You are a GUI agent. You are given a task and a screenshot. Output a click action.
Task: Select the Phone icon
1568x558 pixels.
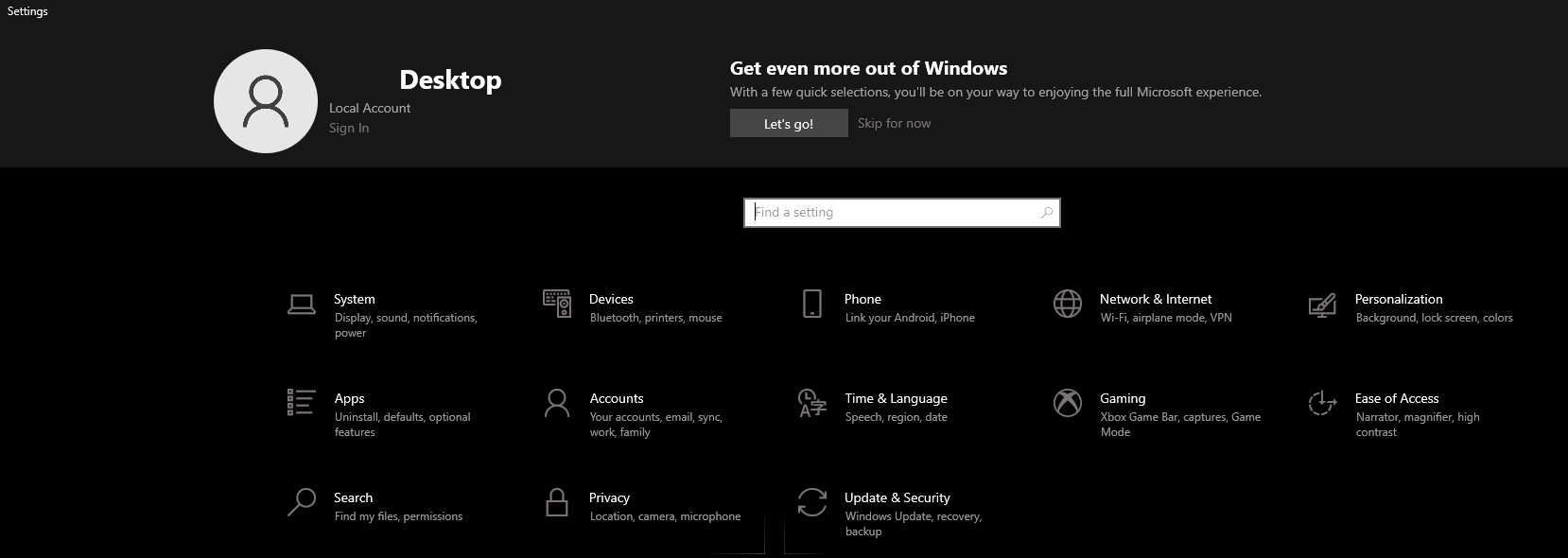(812, 304)
